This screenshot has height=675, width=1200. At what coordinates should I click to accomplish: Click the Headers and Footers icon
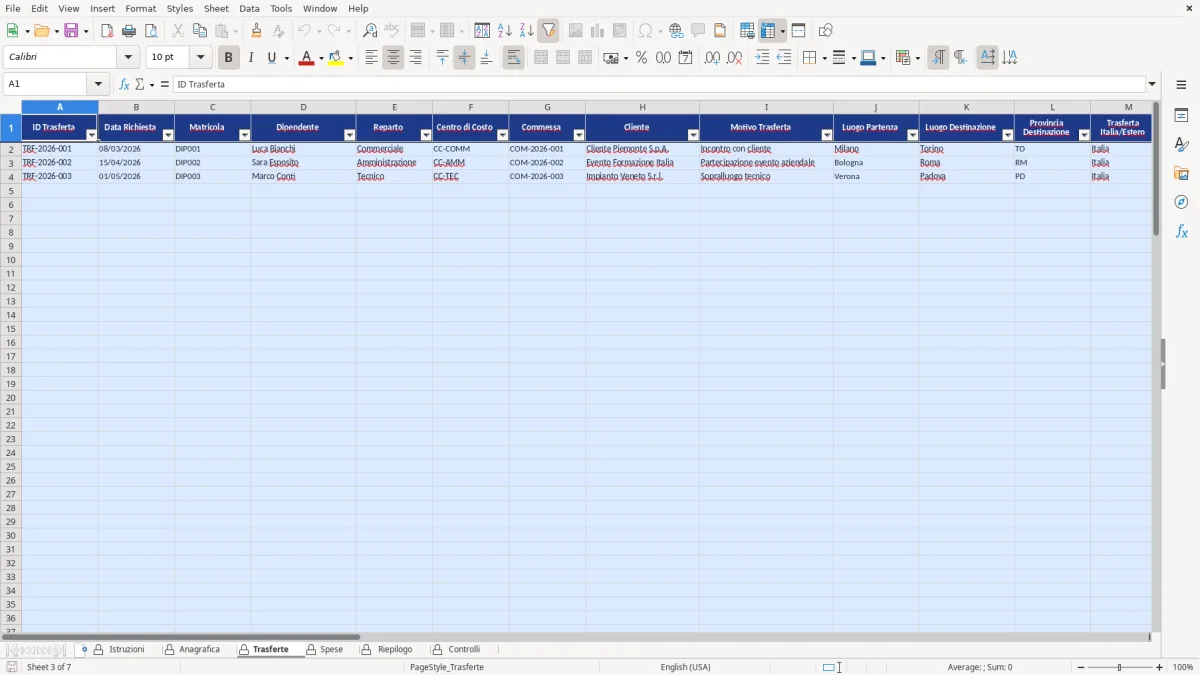click(720, 31)
